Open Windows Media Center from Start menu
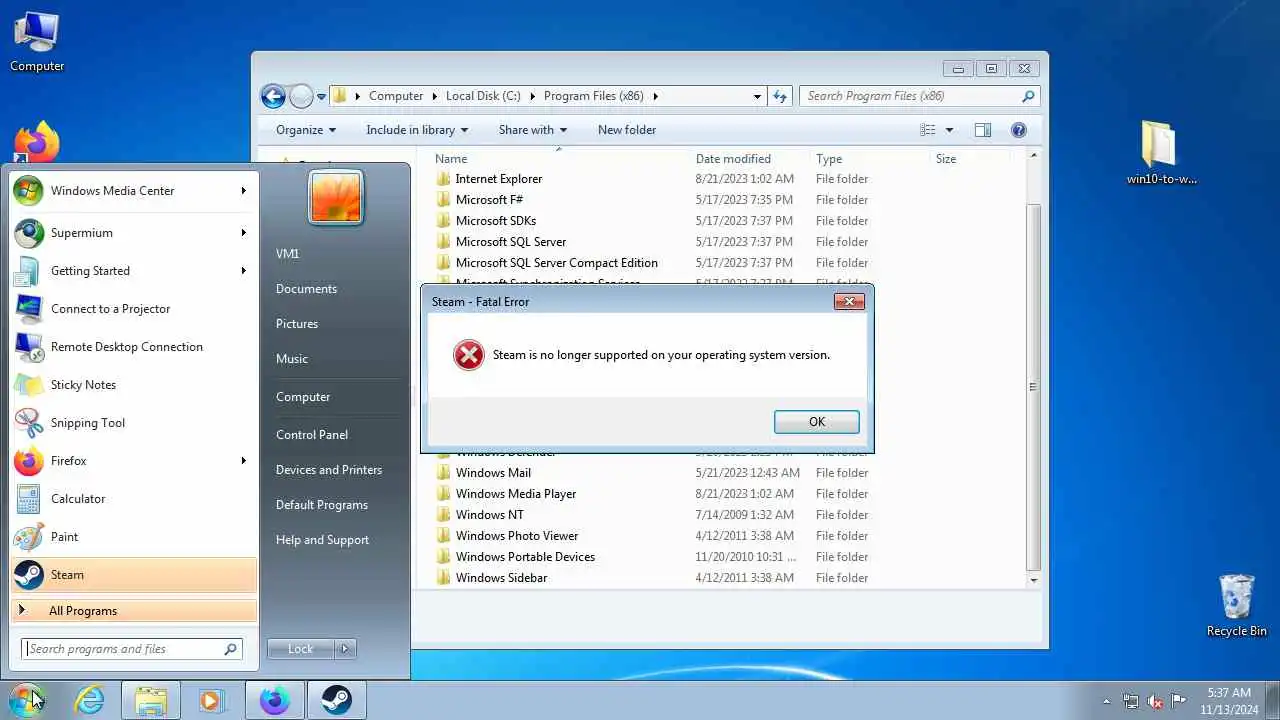The height and width of the screenshot is (720, 1280). (133, 191)
